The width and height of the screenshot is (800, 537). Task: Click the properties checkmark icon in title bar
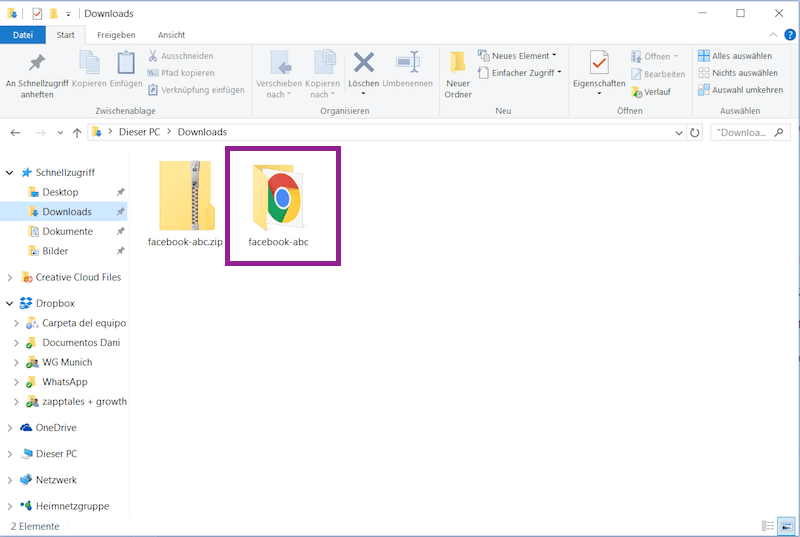pyautogui.click(x=37, y=13)
